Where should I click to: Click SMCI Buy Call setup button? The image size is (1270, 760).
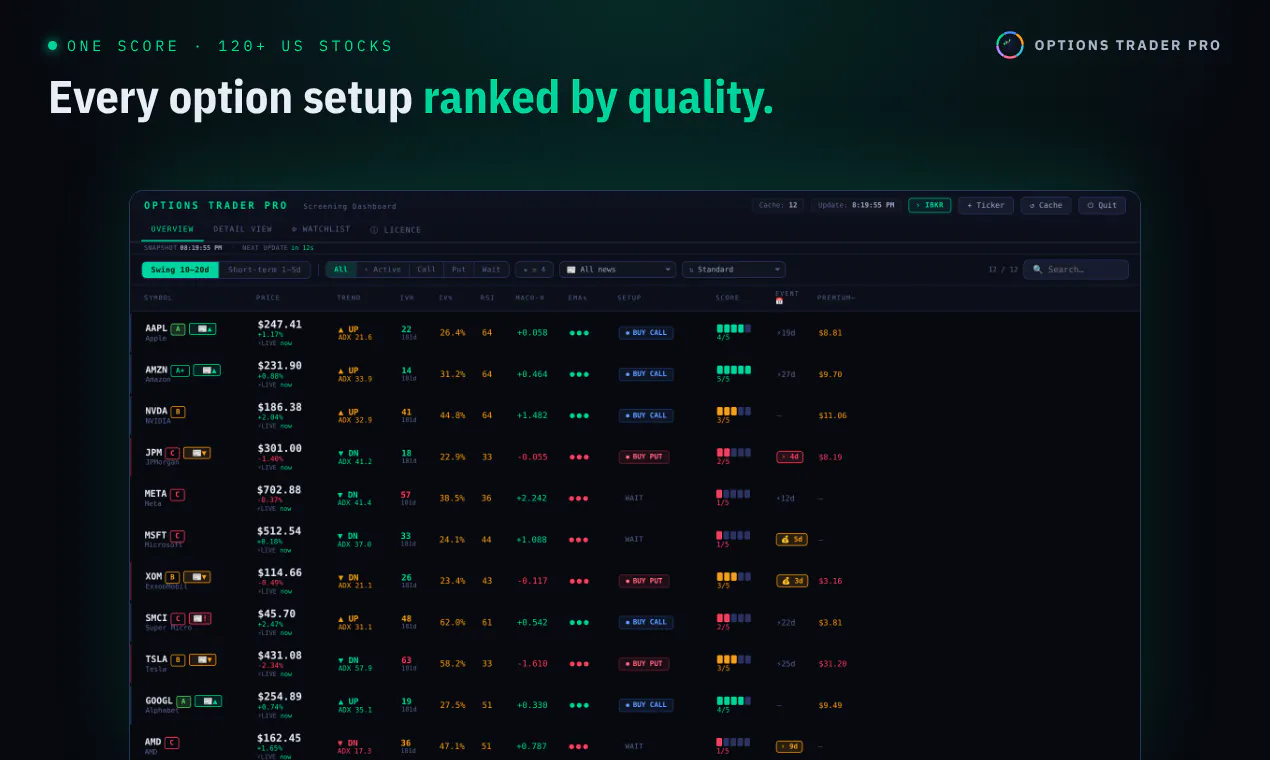click(x=646, y=622)
